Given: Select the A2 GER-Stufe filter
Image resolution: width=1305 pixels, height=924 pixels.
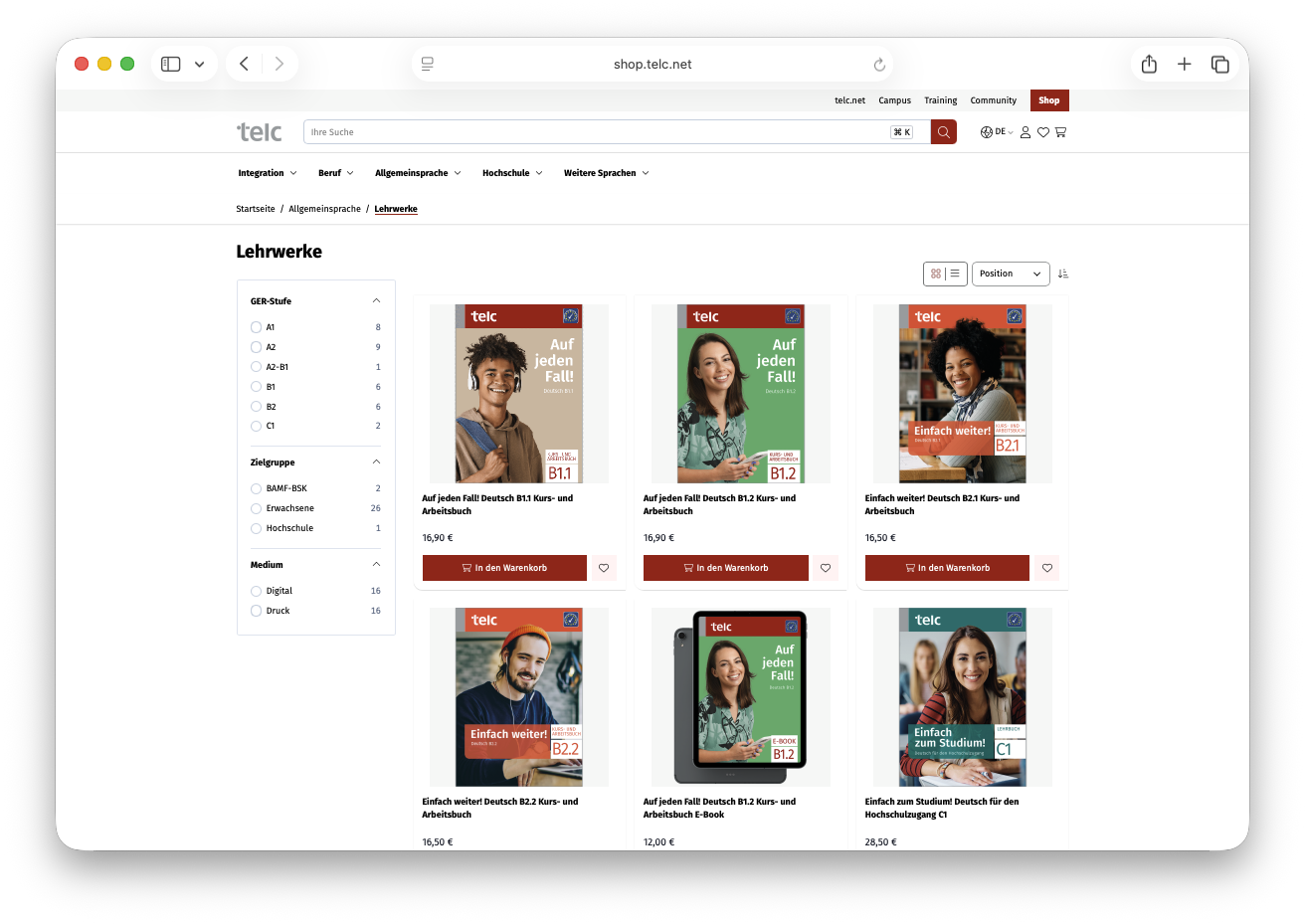Looking at the screenshot, I should 256,347.
